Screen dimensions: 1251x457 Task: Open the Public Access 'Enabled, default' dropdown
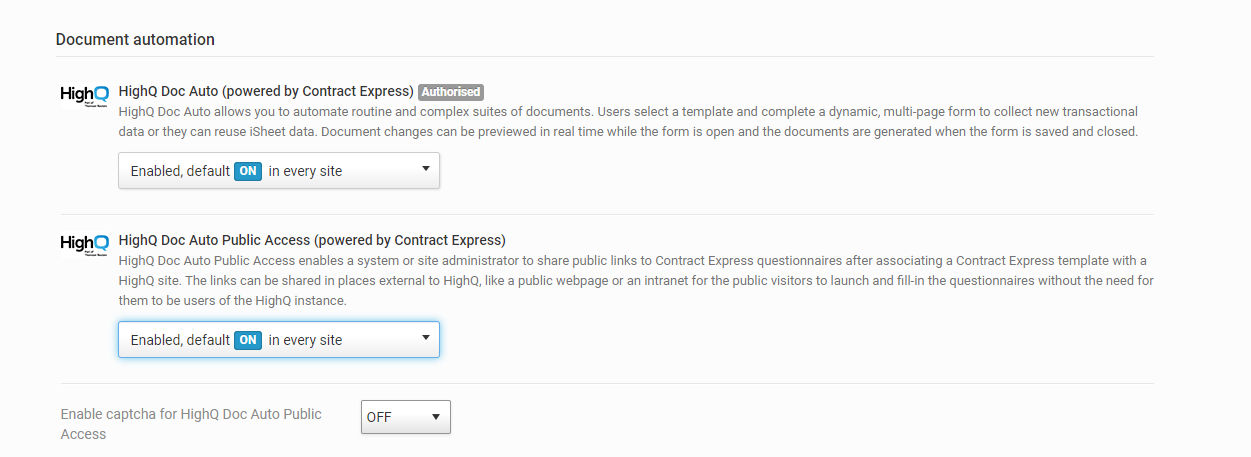point(279,340)
